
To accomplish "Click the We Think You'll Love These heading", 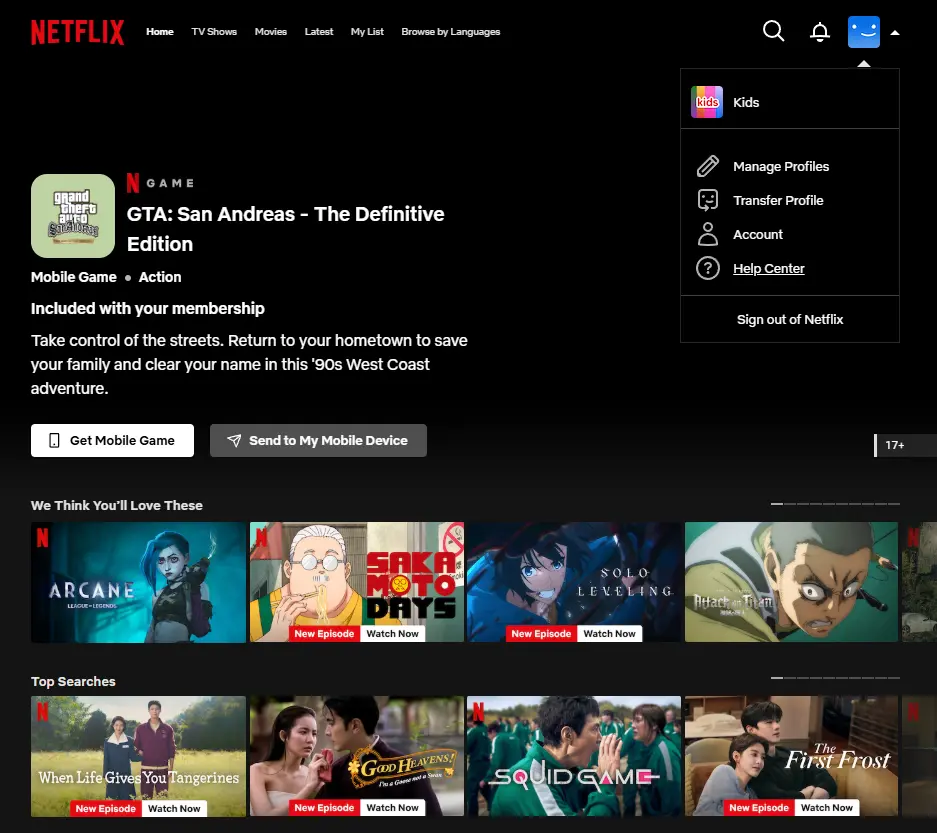I will click(x=117, y=506).
